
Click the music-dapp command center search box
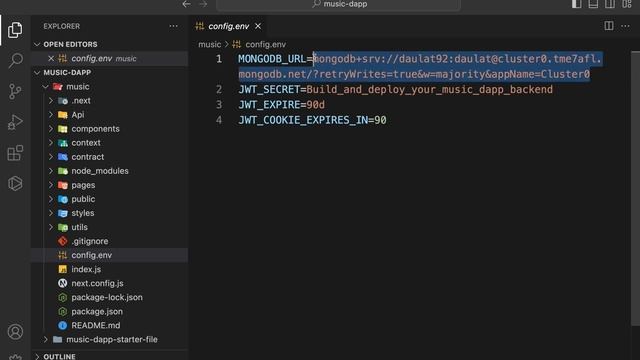[x=339, y=4]
